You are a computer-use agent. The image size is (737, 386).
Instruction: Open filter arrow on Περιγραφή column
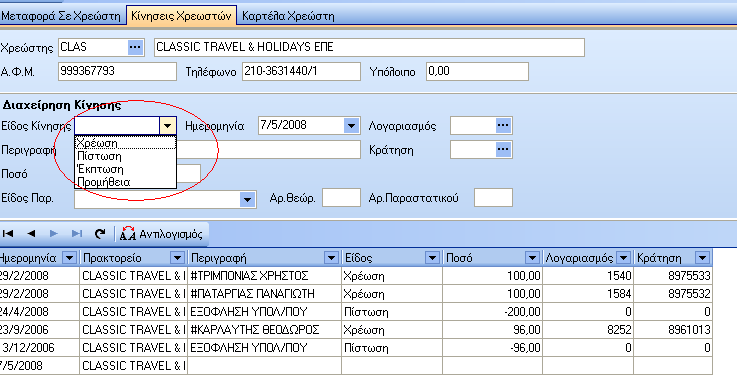(331, 258)
